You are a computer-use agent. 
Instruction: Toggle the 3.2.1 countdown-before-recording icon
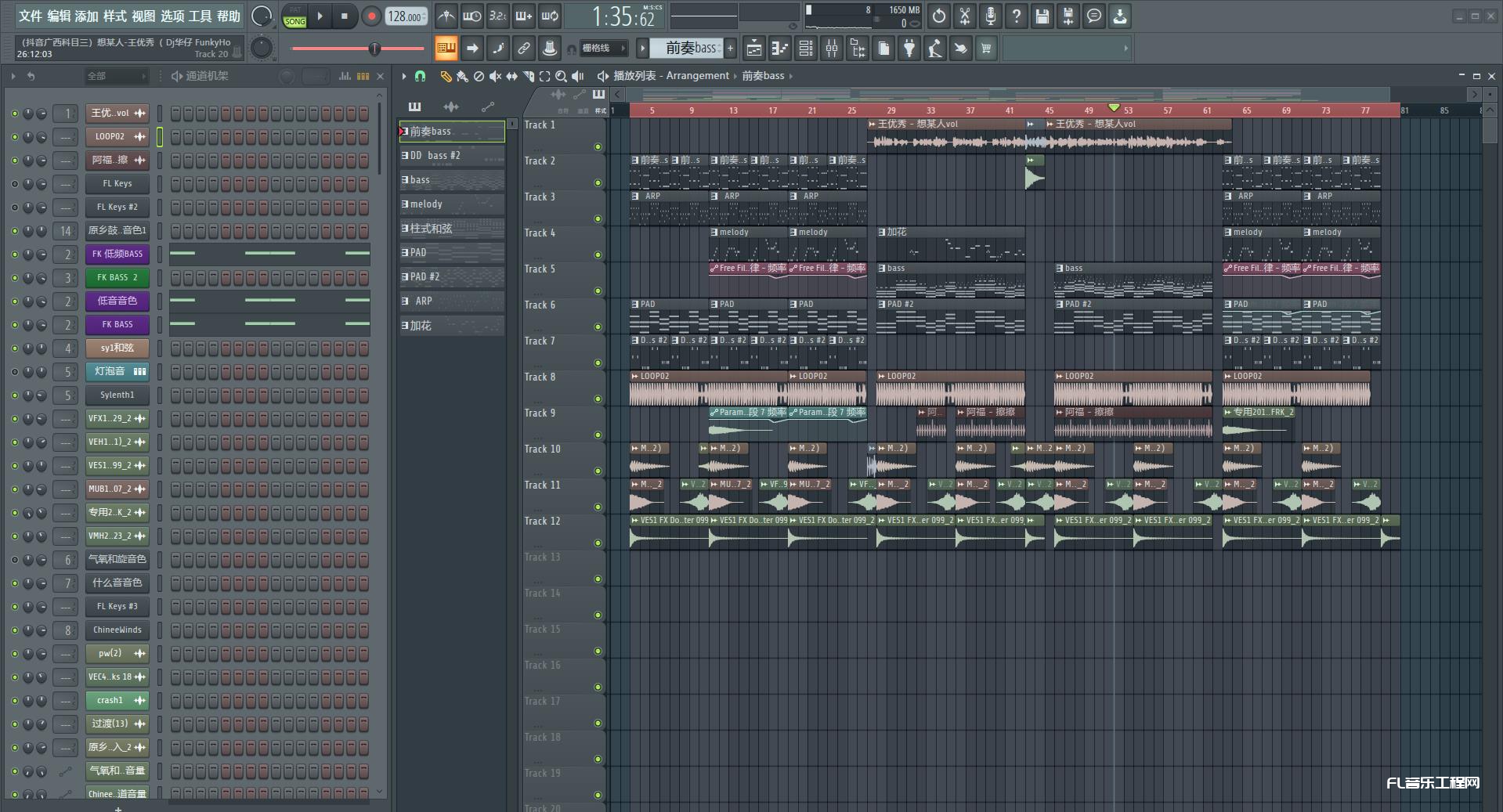point(497,16)
